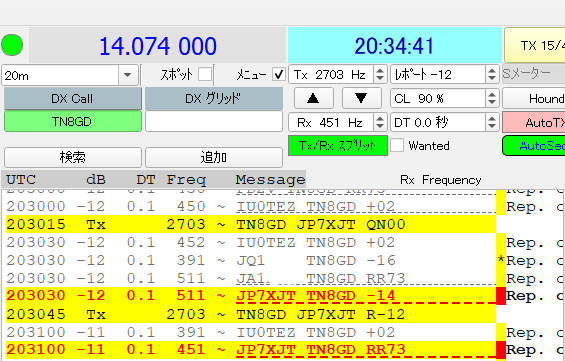Toggle the Hound mode button
The width and height of the screenshot is (565, 361).
pos(534,98)
